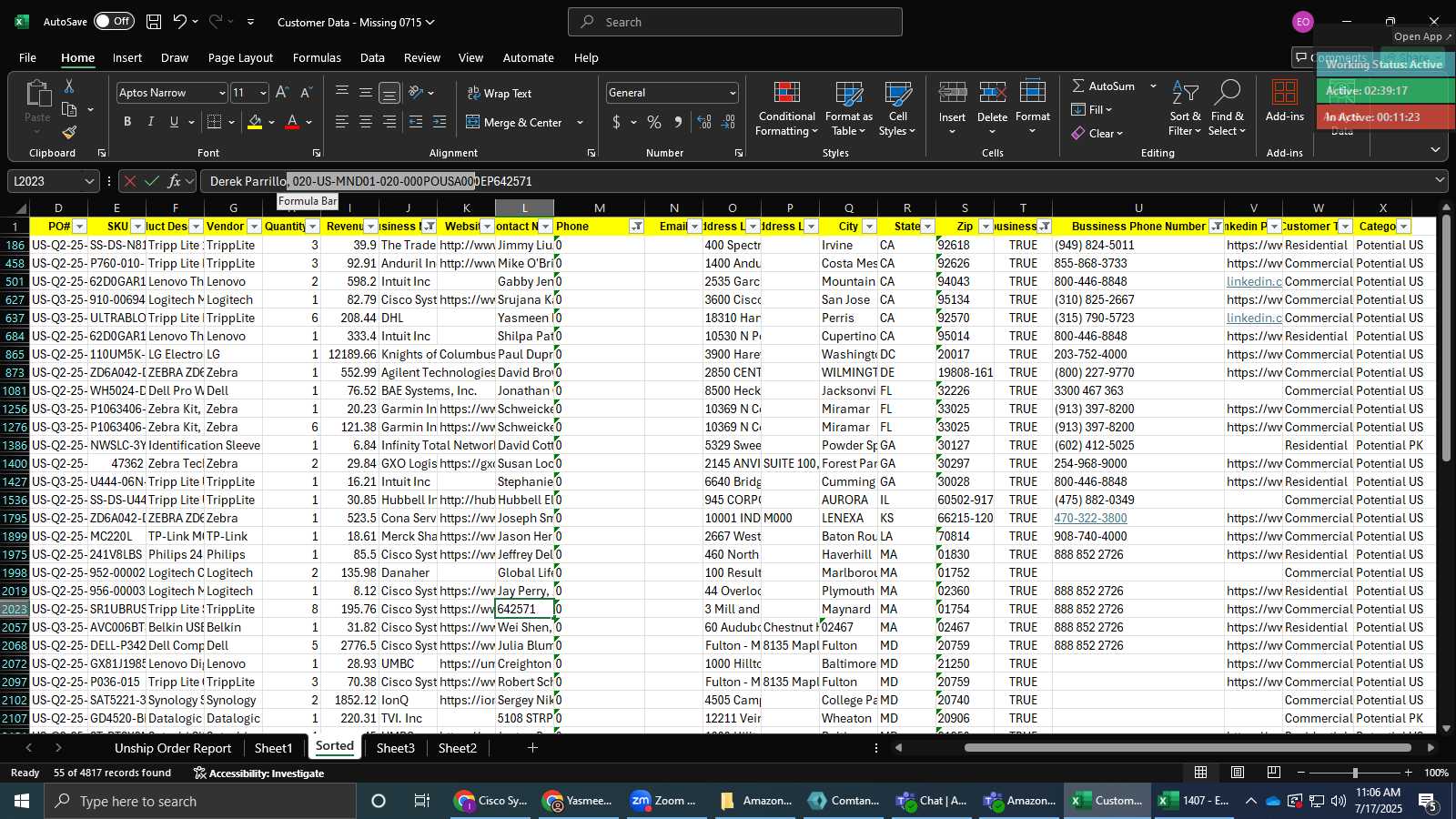The height and width of the screenshot is (819, 1456).
Task: Switch to the Formulas ribbon tab
Action: [x=317, y=57]
